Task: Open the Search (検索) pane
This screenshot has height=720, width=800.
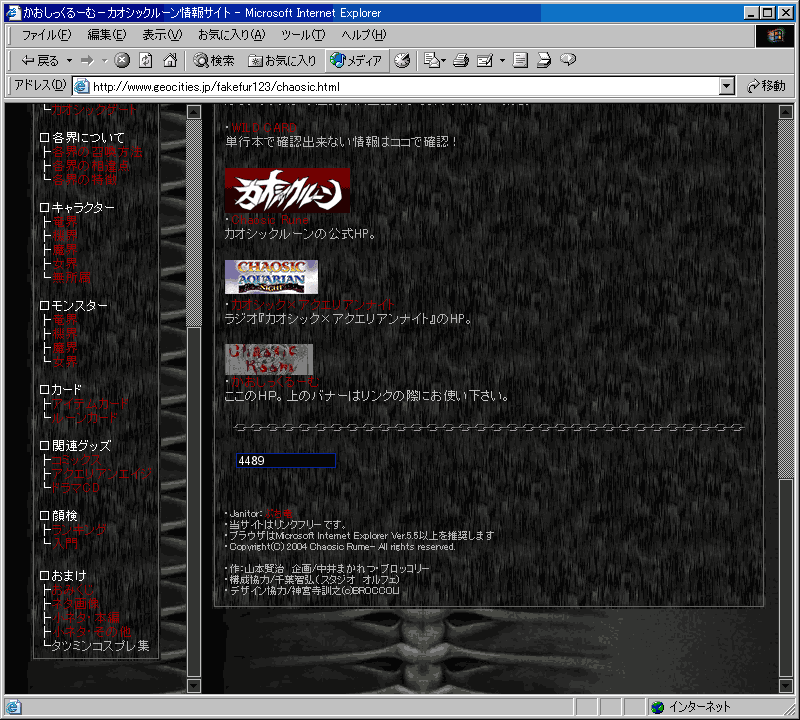Action: point(214,61)
